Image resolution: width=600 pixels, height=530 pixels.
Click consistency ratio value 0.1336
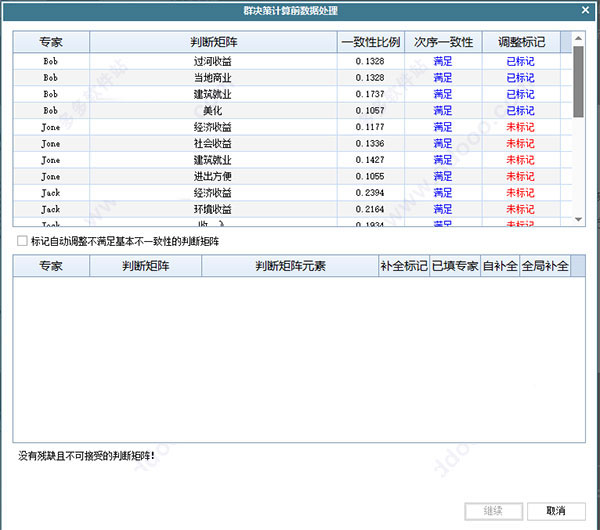[x=370, y=144]
